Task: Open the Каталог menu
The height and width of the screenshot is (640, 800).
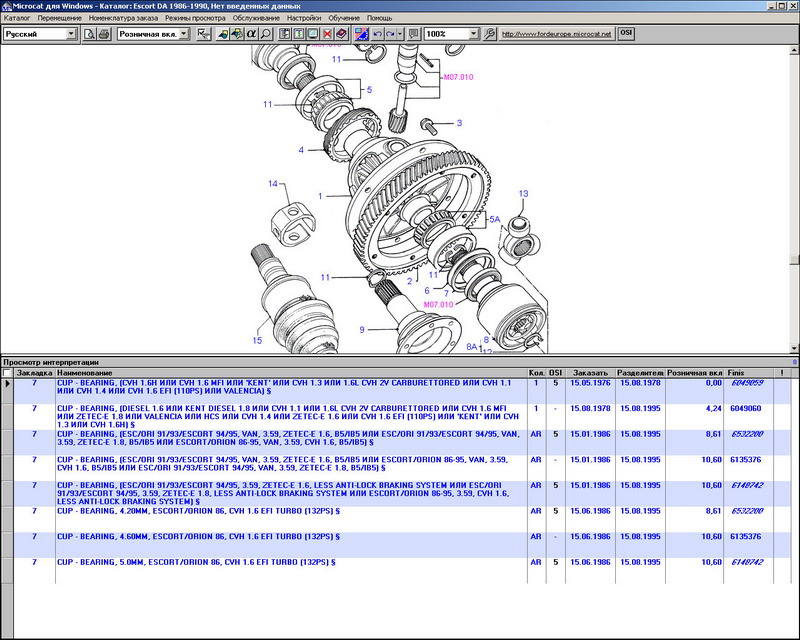Action: 17,18
